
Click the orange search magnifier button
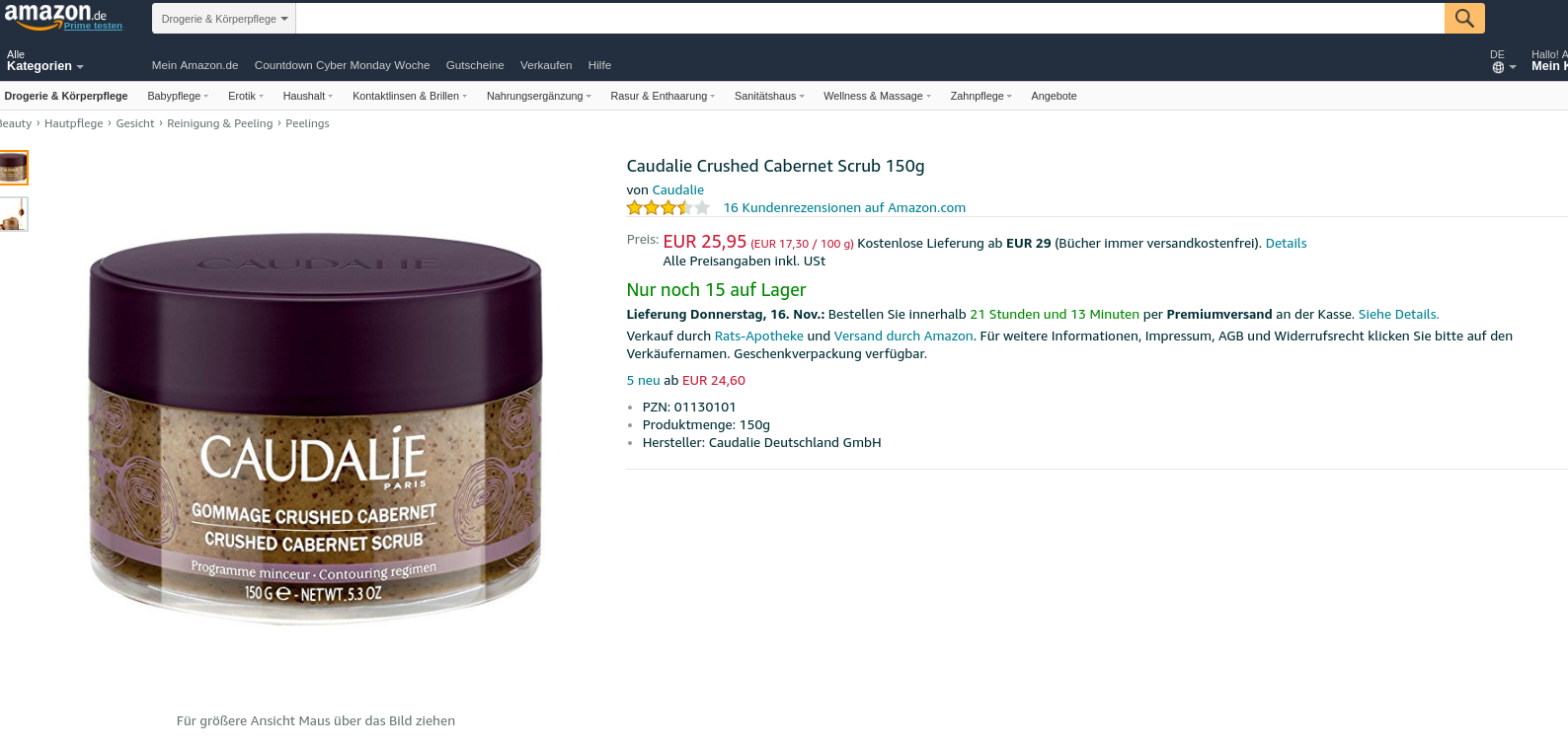pos(1464,18)
